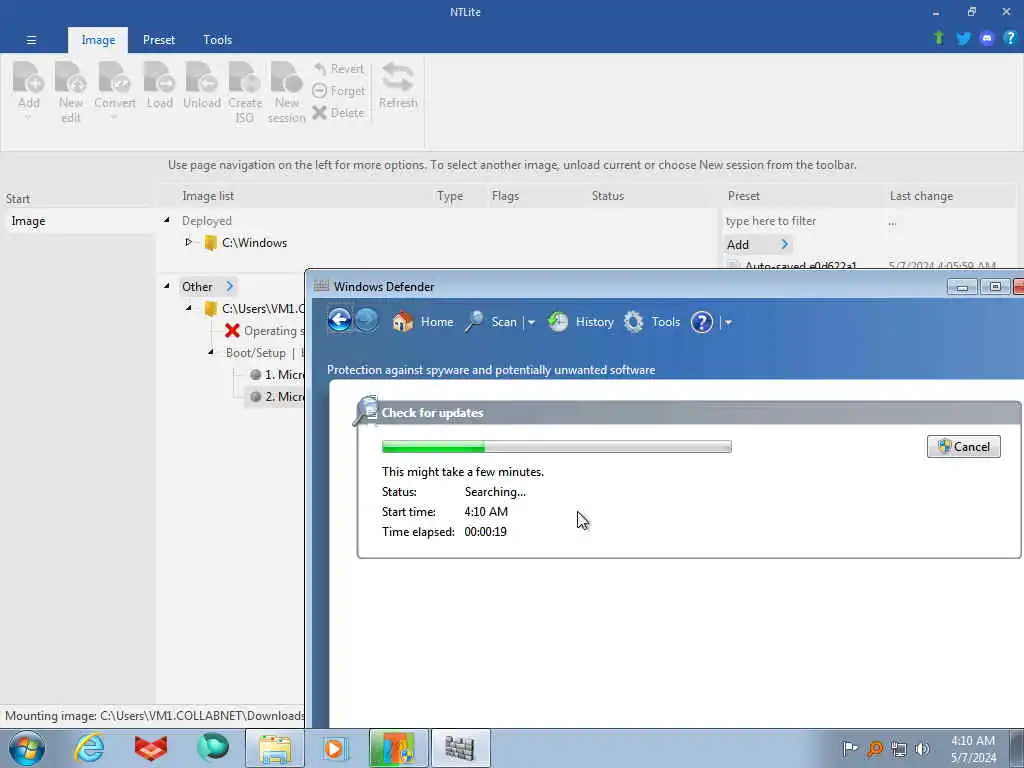Click the network tray icon
Image resolution: width=1024 pixels, height=768 pixels.
pos(899,749)
